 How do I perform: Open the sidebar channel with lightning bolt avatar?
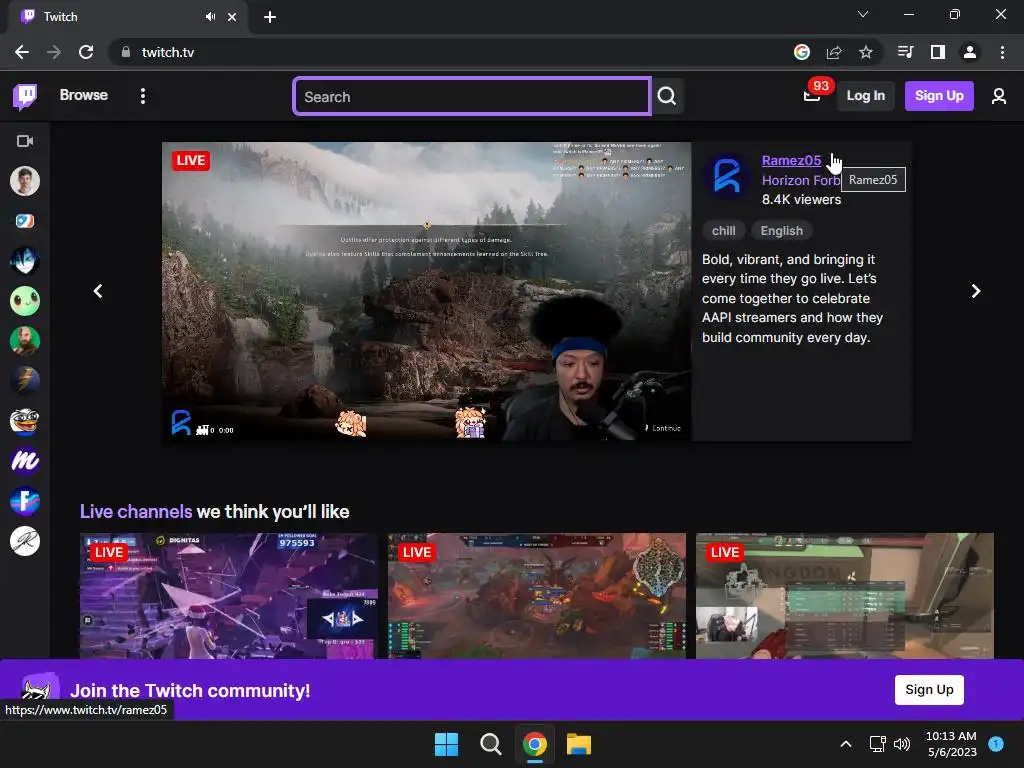click(25, 381)
